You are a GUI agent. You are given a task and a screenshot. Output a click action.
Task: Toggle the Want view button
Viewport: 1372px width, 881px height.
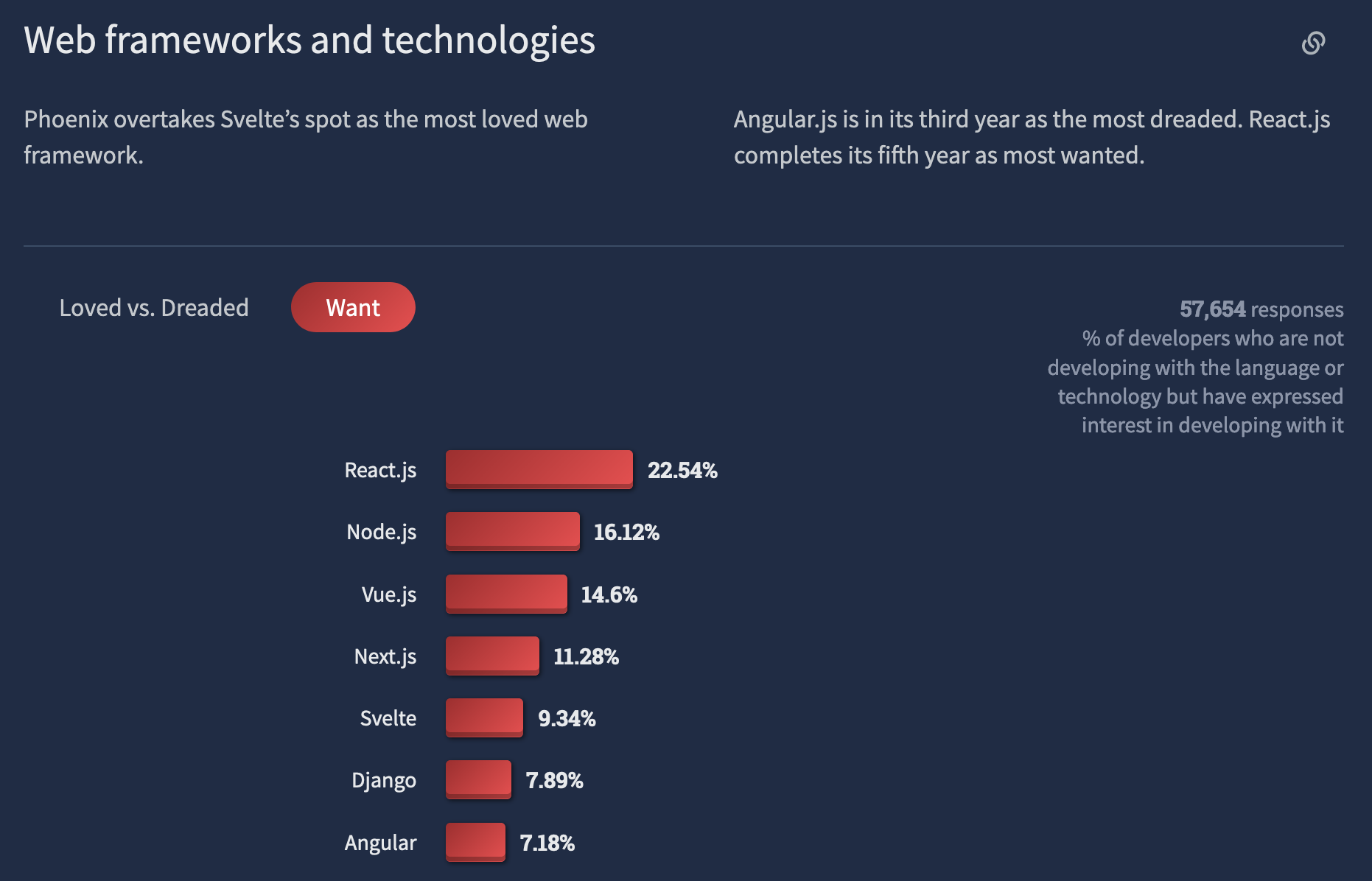tap(353, 307)
